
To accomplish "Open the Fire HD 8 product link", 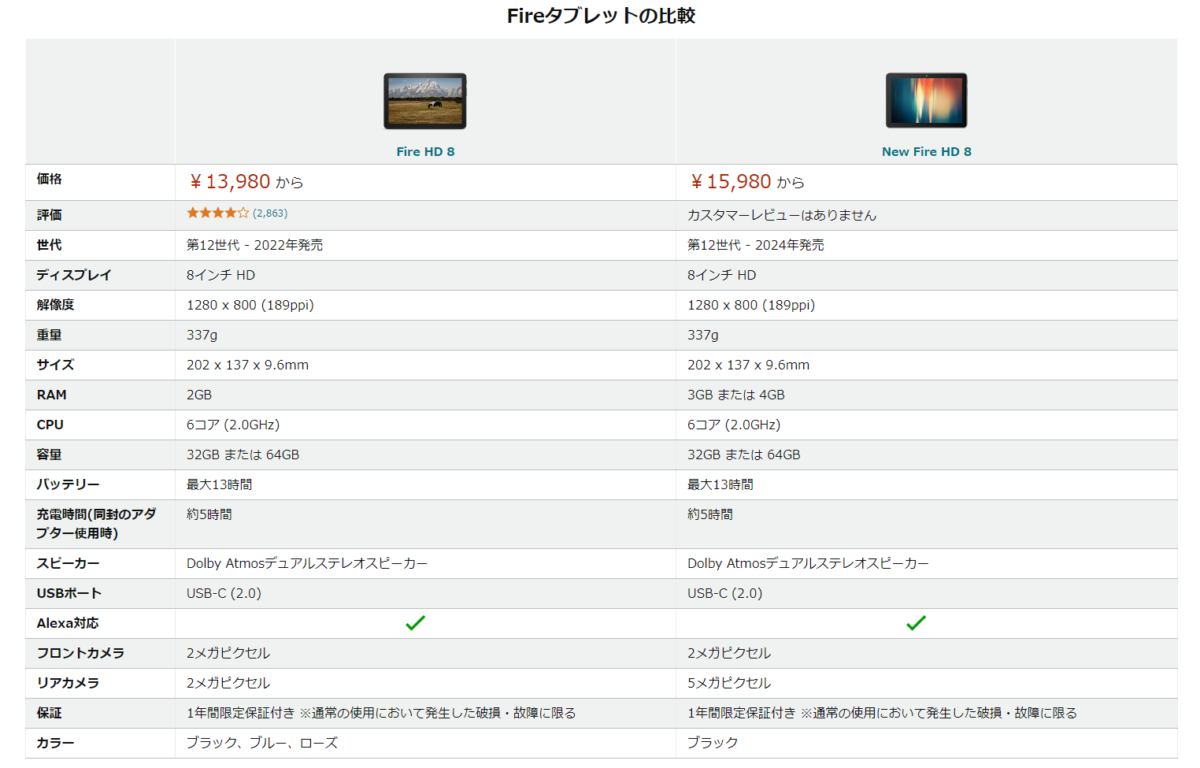I will pyautogui.click(x=424, y=149).
